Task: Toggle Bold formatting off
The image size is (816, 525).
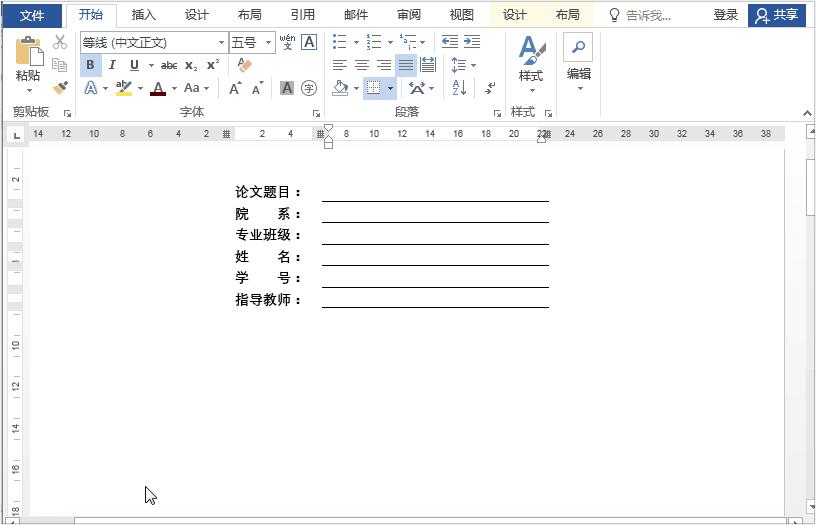Action: coord(90,65)
